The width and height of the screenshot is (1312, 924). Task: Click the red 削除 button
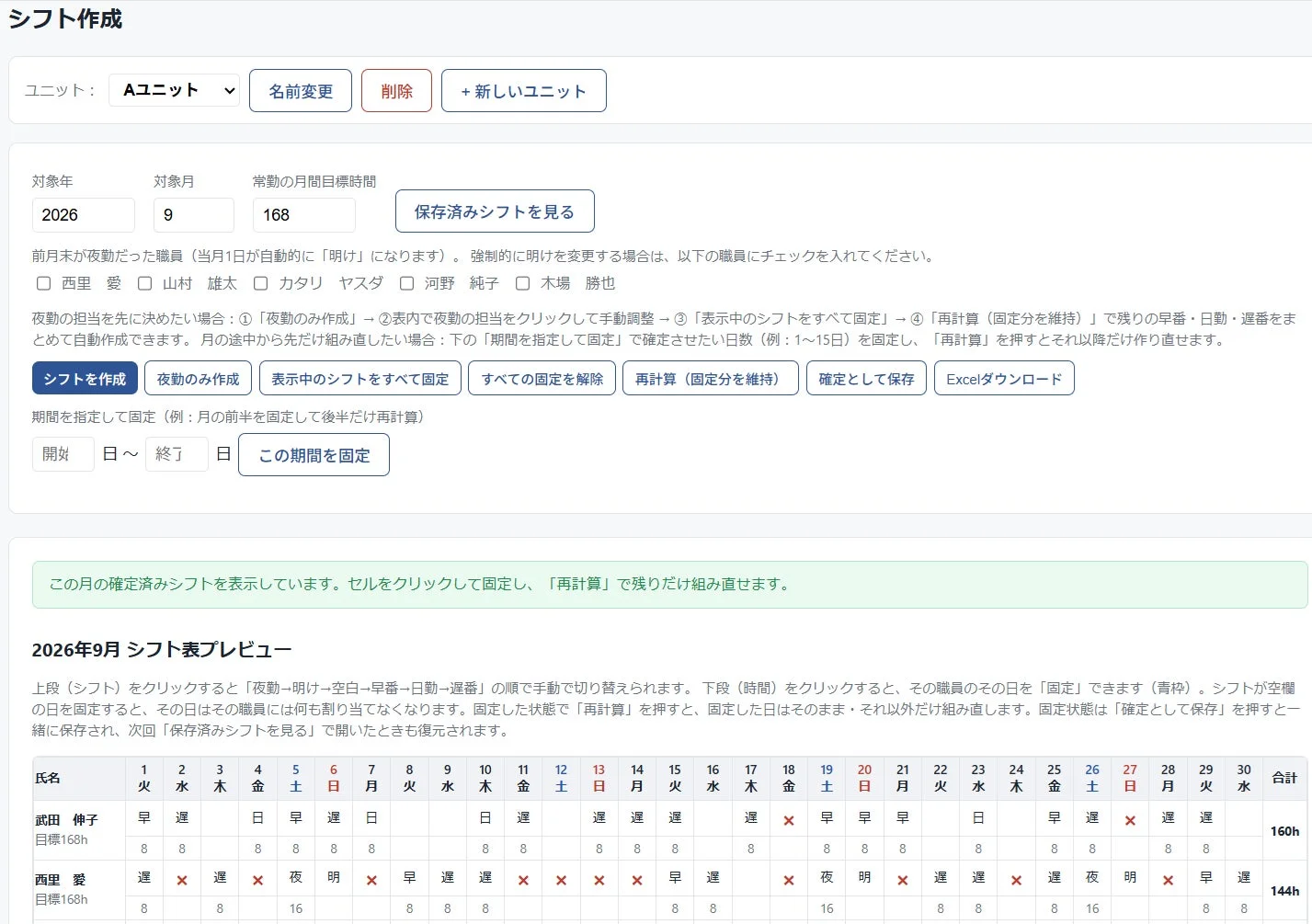[x=396, y=91]
